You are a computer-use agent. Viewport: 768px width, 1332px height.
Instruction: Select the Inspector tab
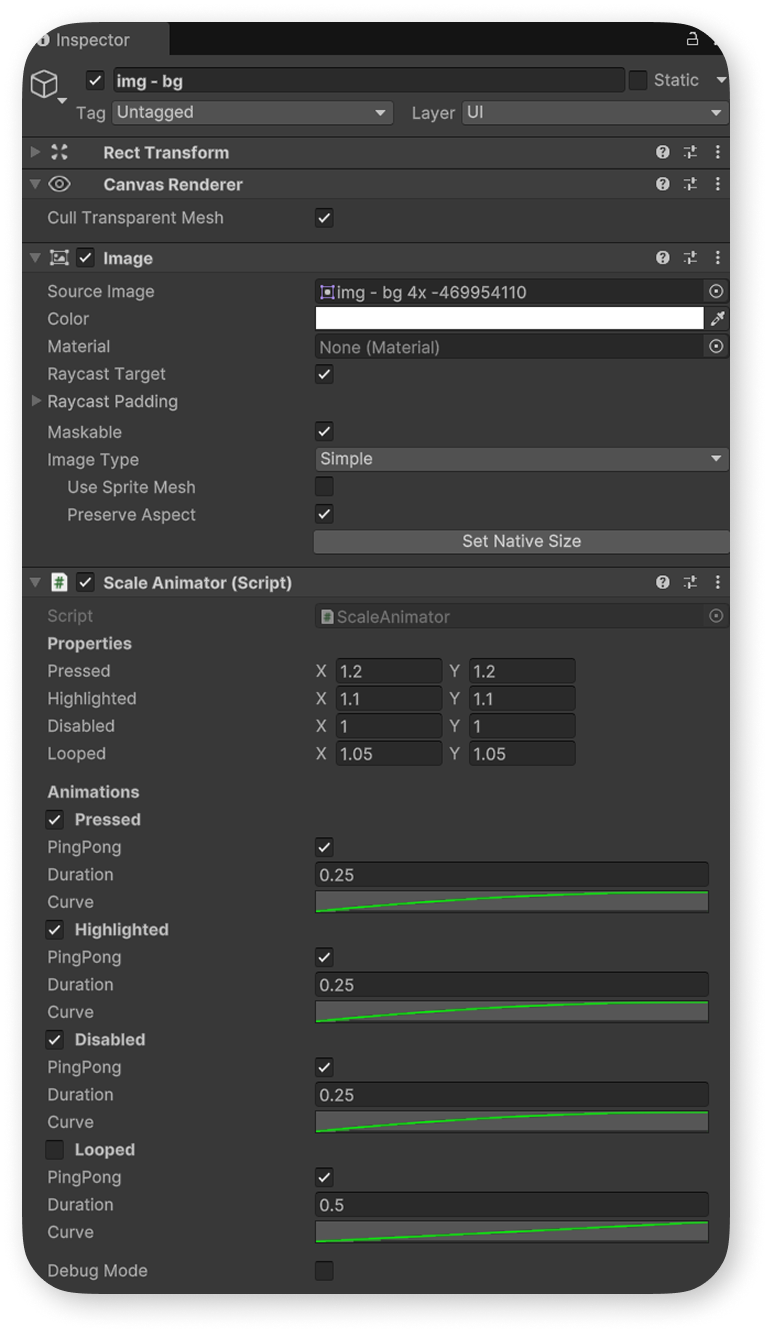tap(96, 40)
